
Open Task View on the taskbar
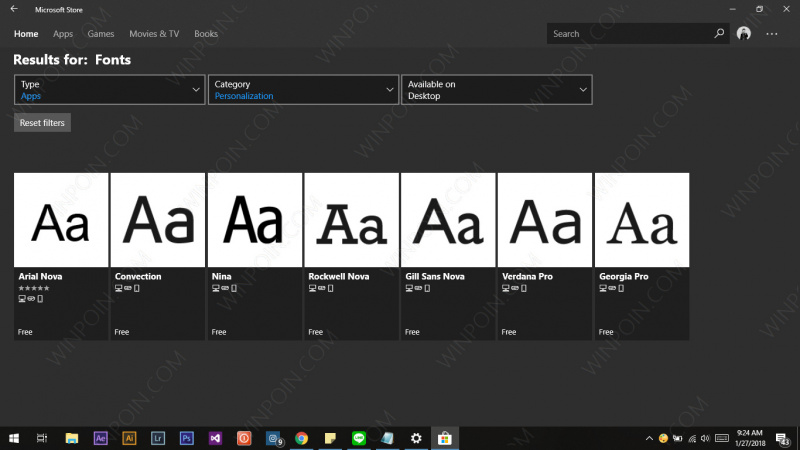pos(42,438)
